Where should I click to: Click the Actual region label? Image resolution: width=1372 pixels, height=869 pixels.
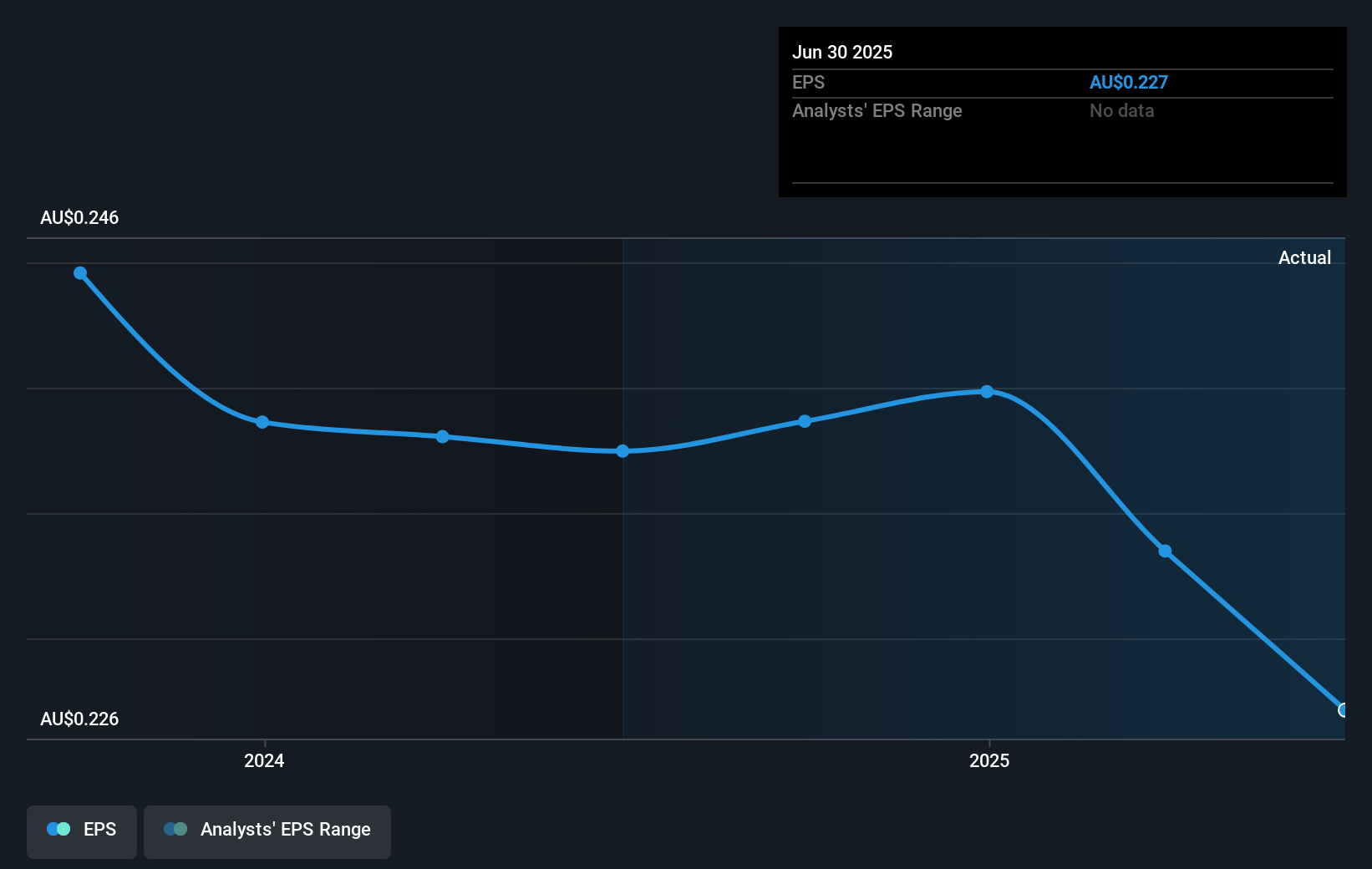[x=1304, y=257]
